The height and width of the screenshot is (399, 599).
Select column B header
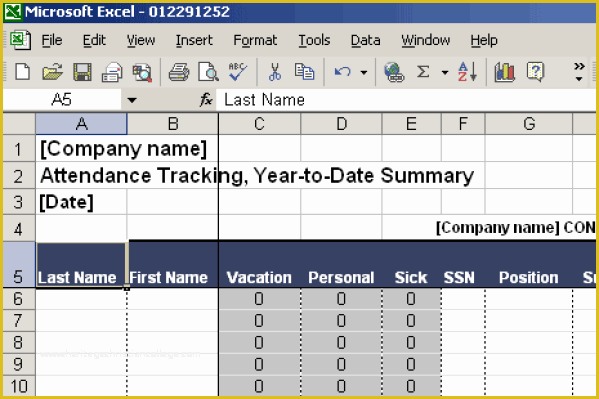point(173,123)
